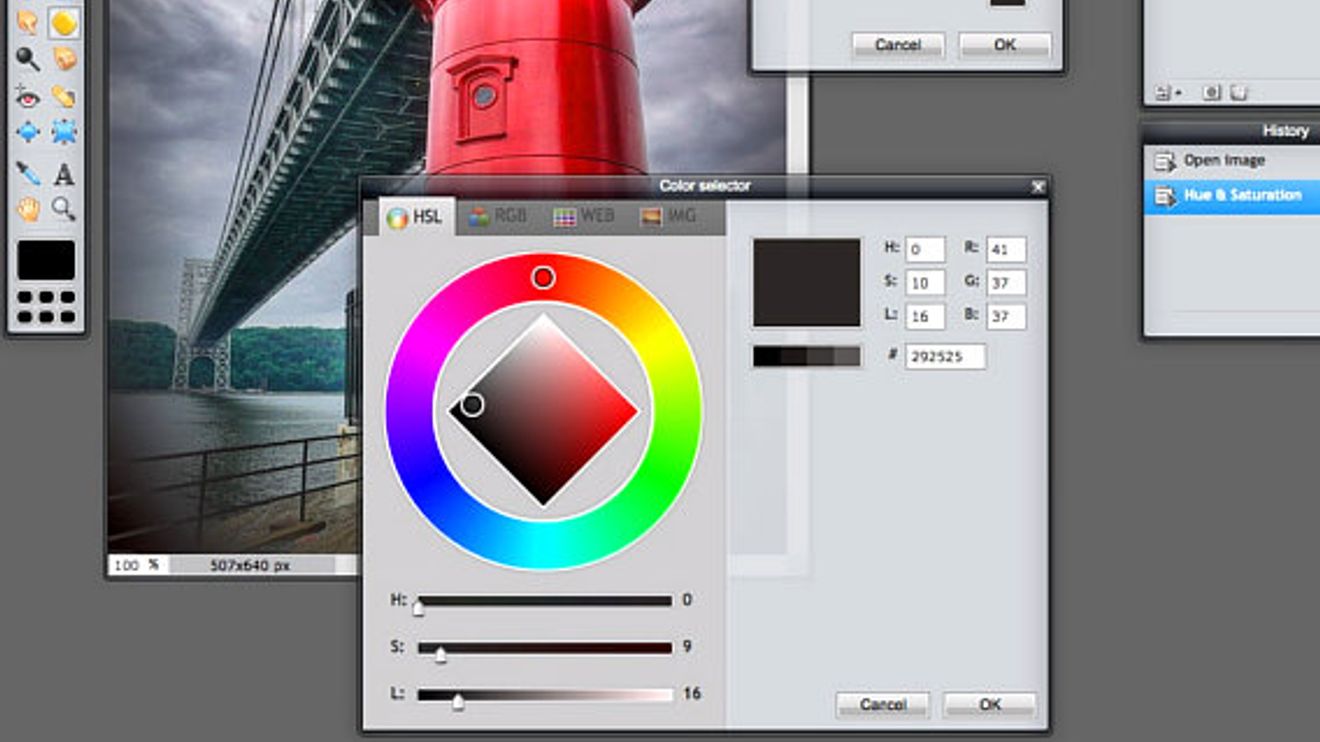Click the H slider handle
Viewport: 1320px width, 742px height.
click(419, 606)
